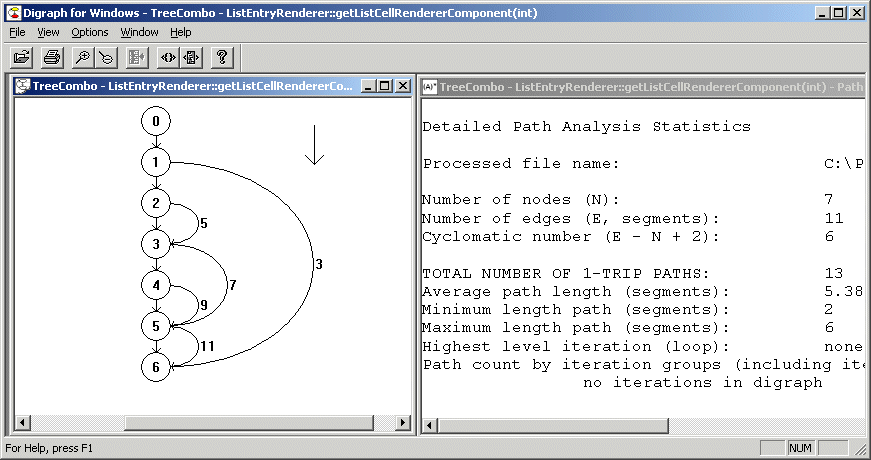Image resolution: width=871 pixels, height=460 pixels.
Task: Click the Zoom In magnifier icon
Action: (x=82, y=57)
